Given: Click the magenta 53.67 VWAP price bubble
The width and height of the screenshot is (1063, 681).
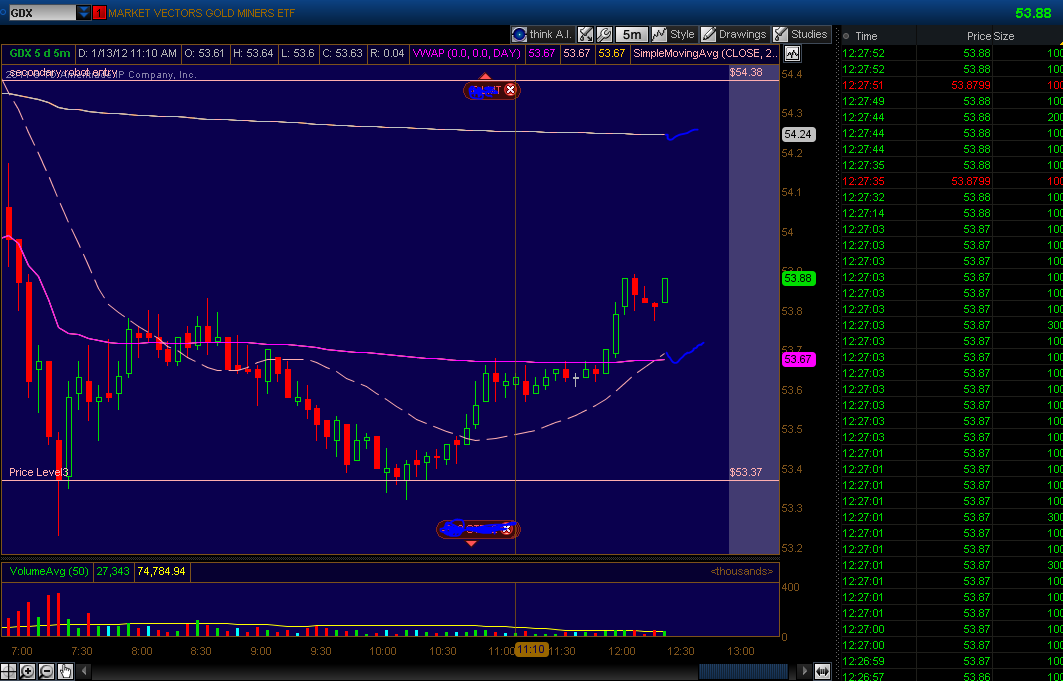Looking at the screenshot, I should (x=798, y=359).
